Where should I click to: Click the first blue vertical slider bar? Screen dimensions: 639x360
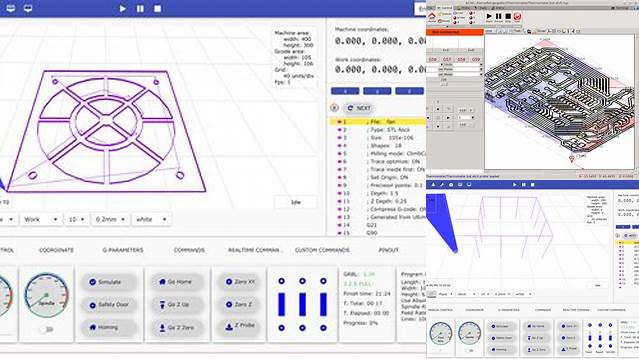[x=281, y=304]
